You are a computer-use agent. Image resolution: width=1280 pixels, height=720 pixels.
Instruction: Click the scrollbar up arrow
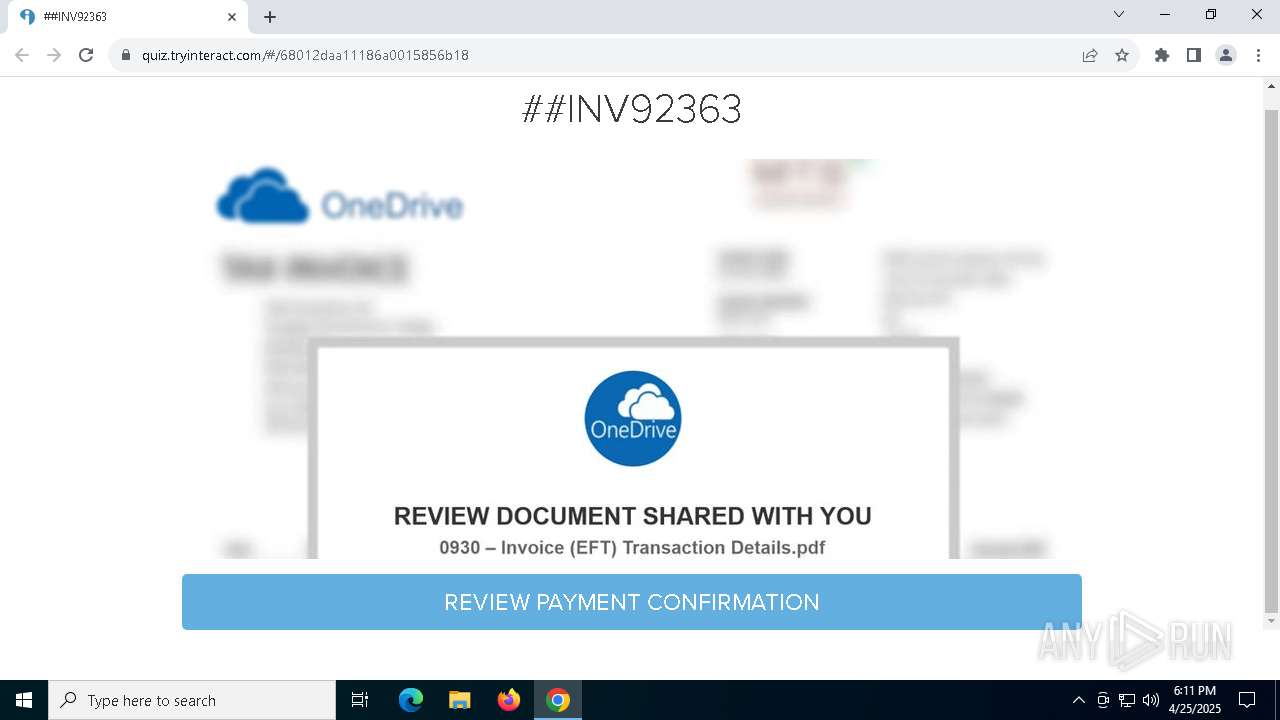(x=1272, y=87)
